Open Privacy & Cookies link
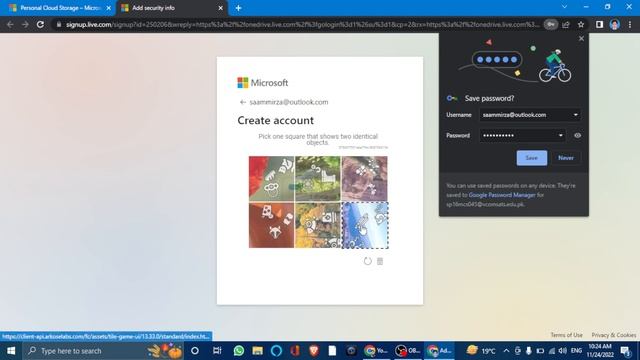The width and height of the screenshot is (640, 360). coord(613,335)
